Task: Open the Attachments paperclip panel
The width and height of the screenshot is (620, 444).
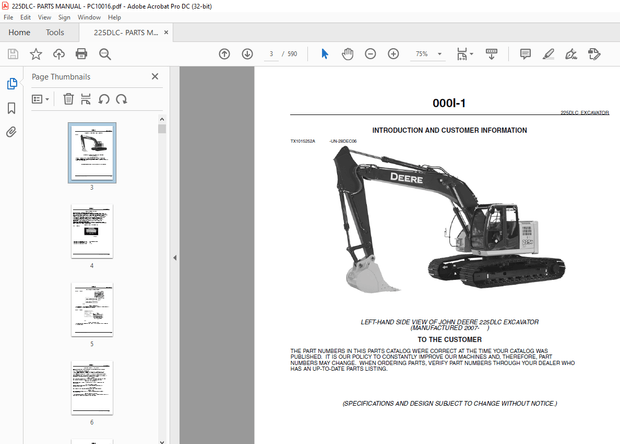Action: coord(11,132)
